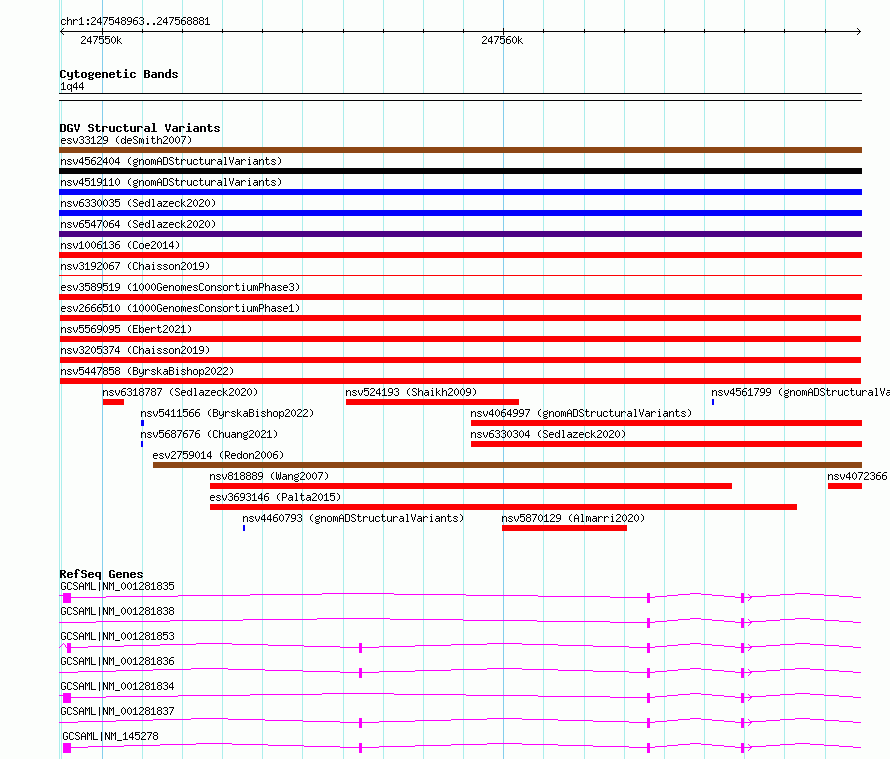Click the nsv4561799 small blue marker
This screenshot has height=759, width=890.
click(713, 402)
